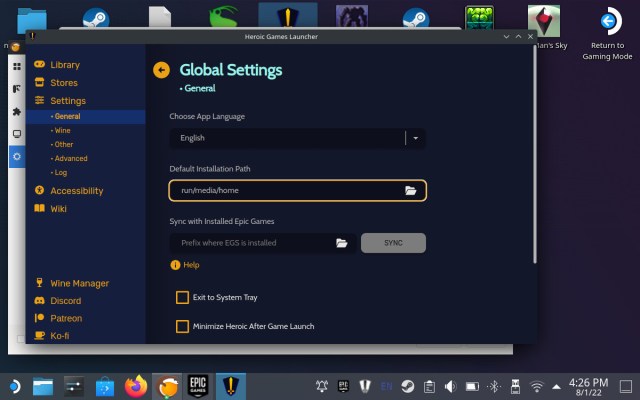Open Wi-Fi networks in the tray
This screenshot has width=640, height=400.
pos(537,386)
